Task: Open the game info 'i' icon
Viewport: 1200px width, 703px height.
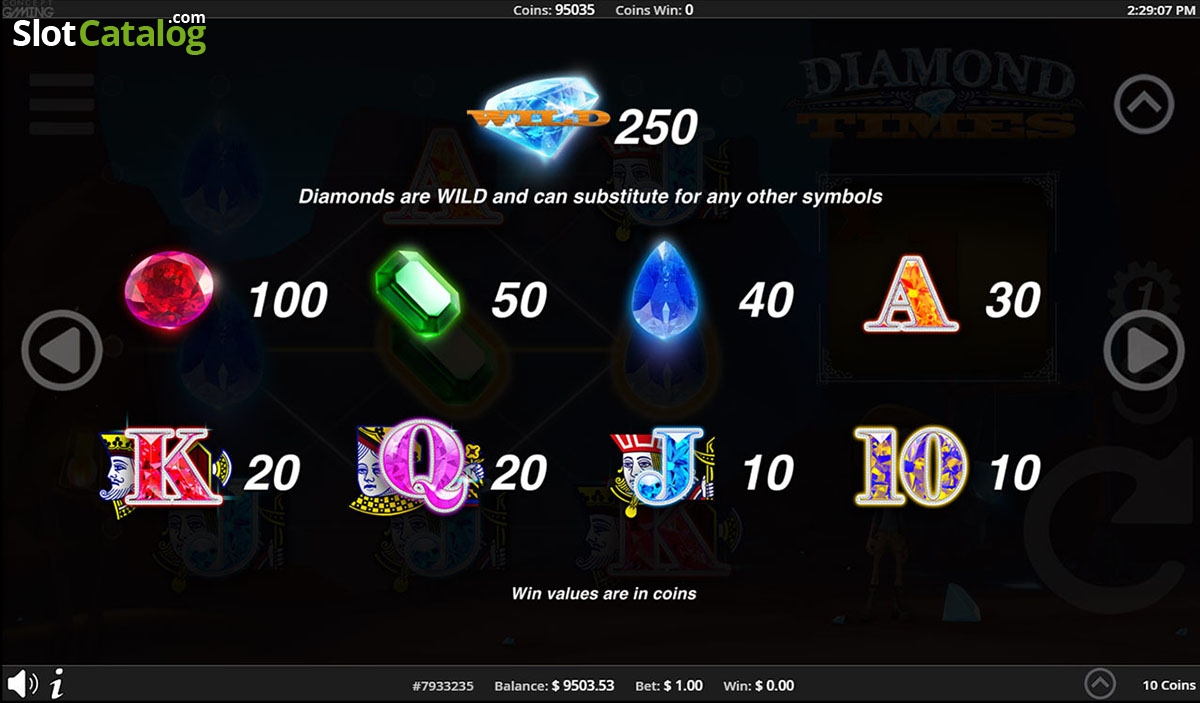Action: click(57, 685)
